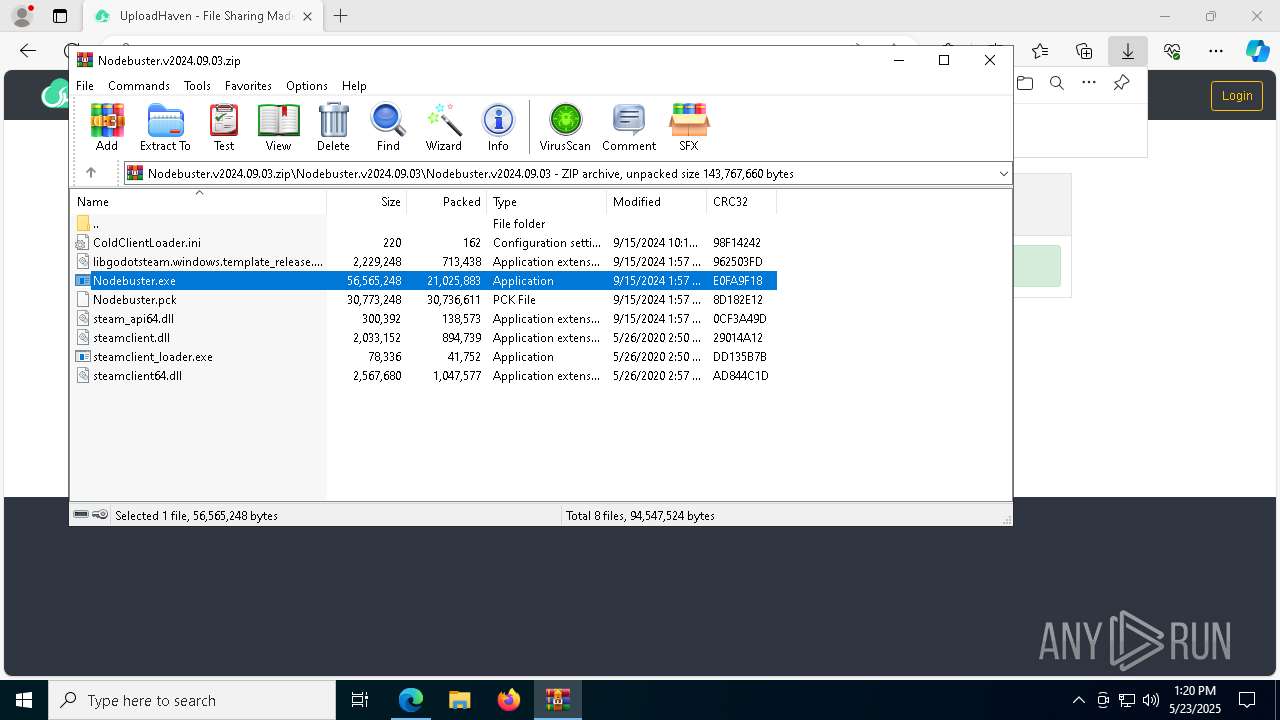Close the UploadHaven tab
Image resolution: width=1280 pixels, height=720 pixels.
click(x=307, y=16)
